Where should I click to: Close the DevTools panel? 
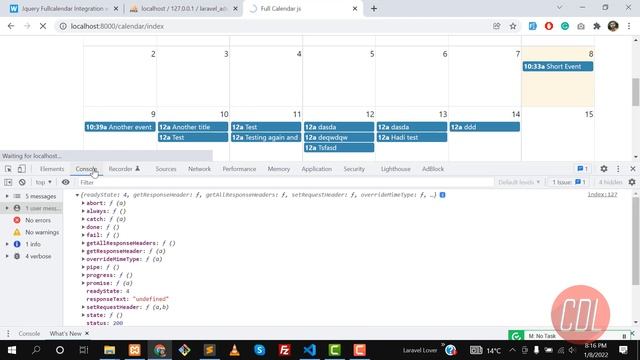click(x=633, y=169)
